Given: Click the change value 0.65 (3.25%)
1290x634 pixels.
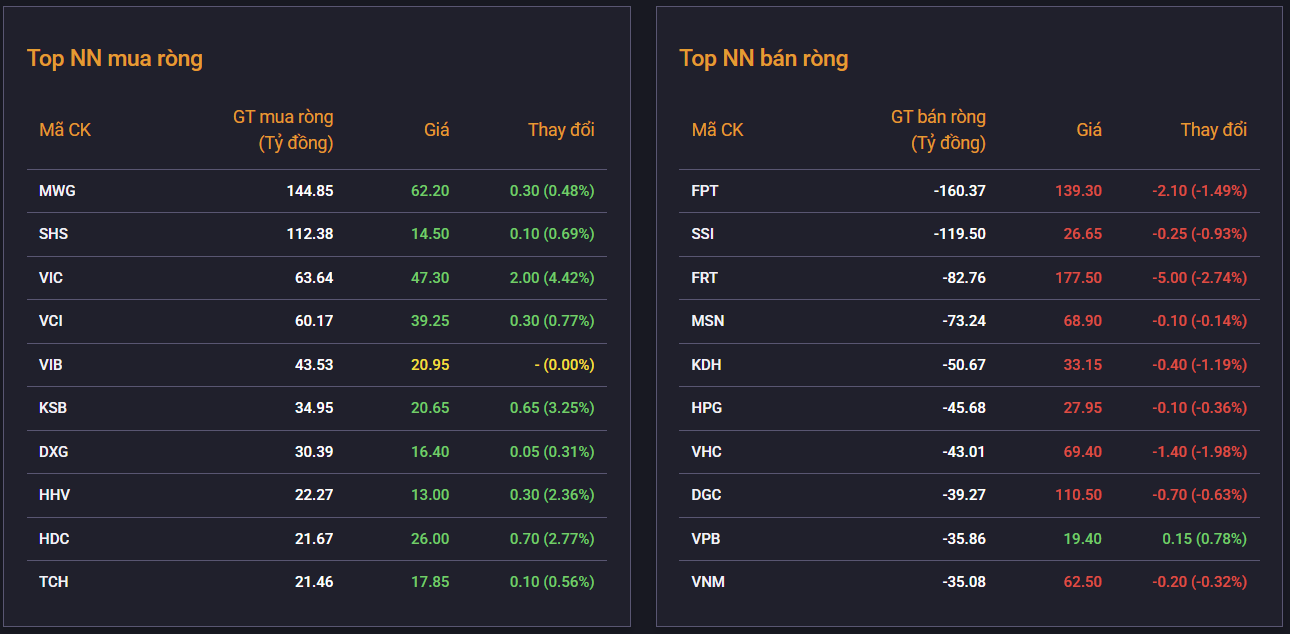Looking at the screenshot, I should 552,408.
